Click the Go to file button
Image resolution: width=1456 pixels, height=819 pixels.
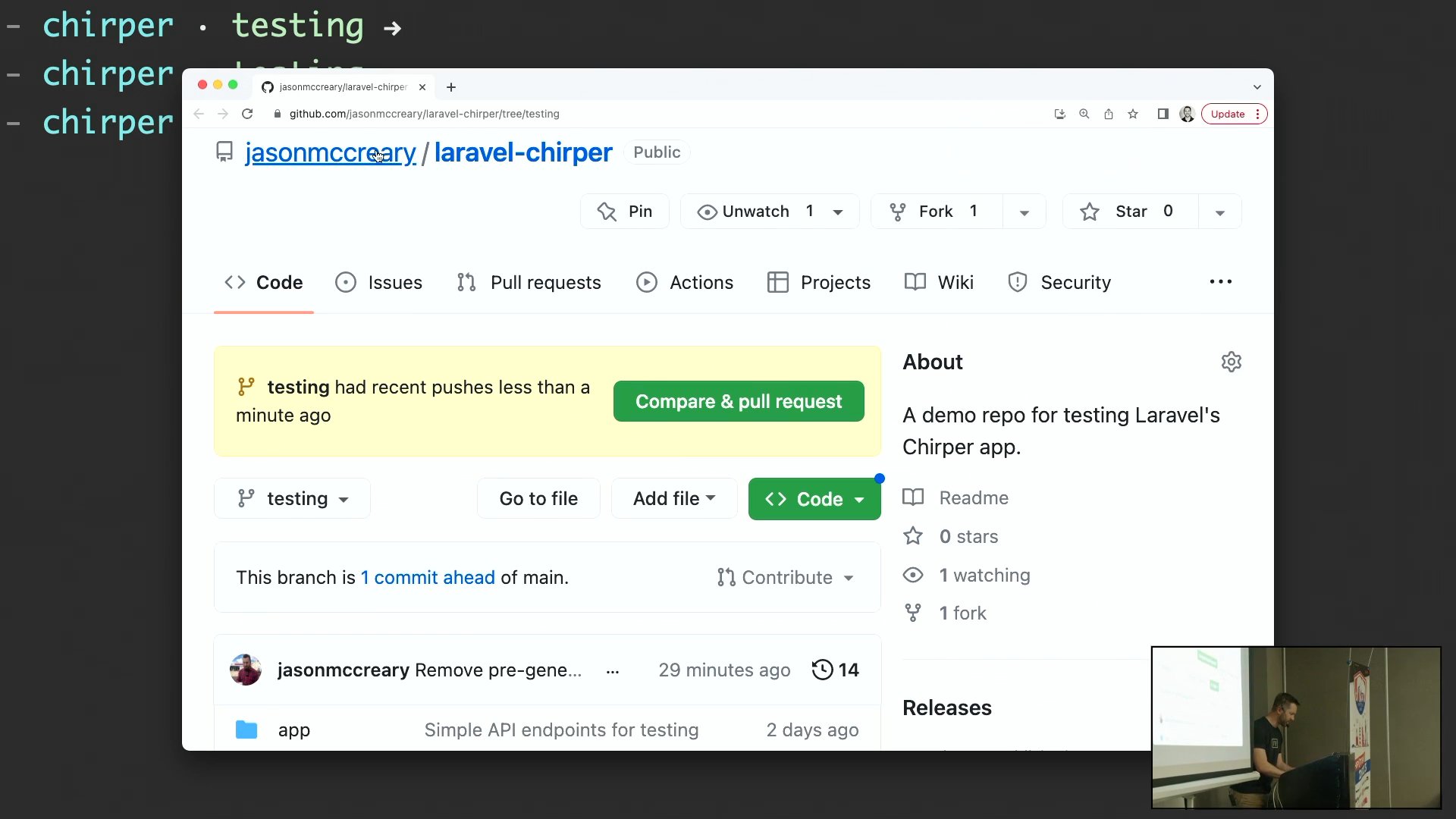(538, 498)
